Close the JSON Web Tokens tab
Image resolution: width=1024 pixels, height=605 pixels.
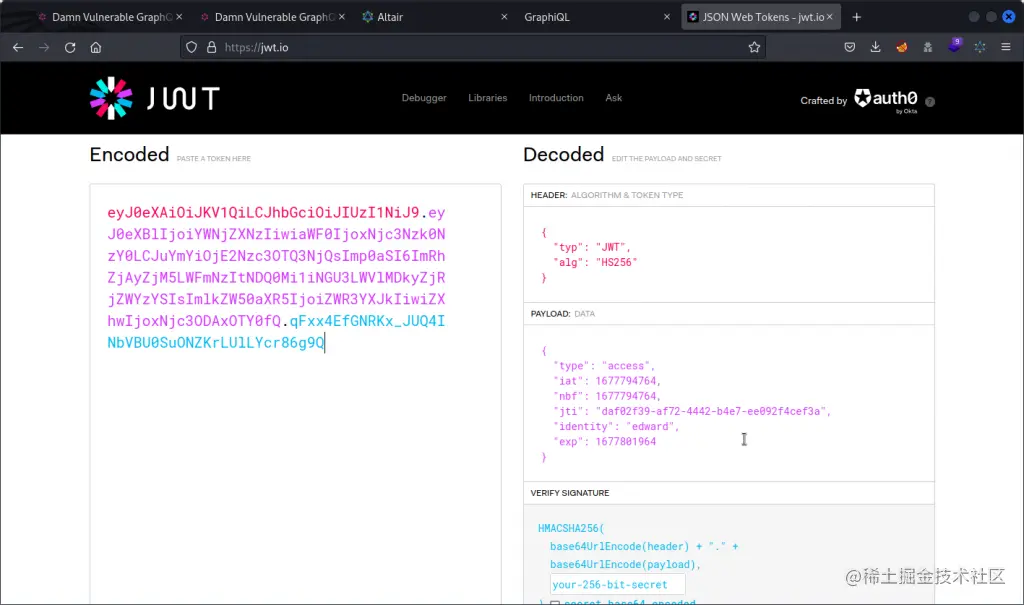pos(829,17)
